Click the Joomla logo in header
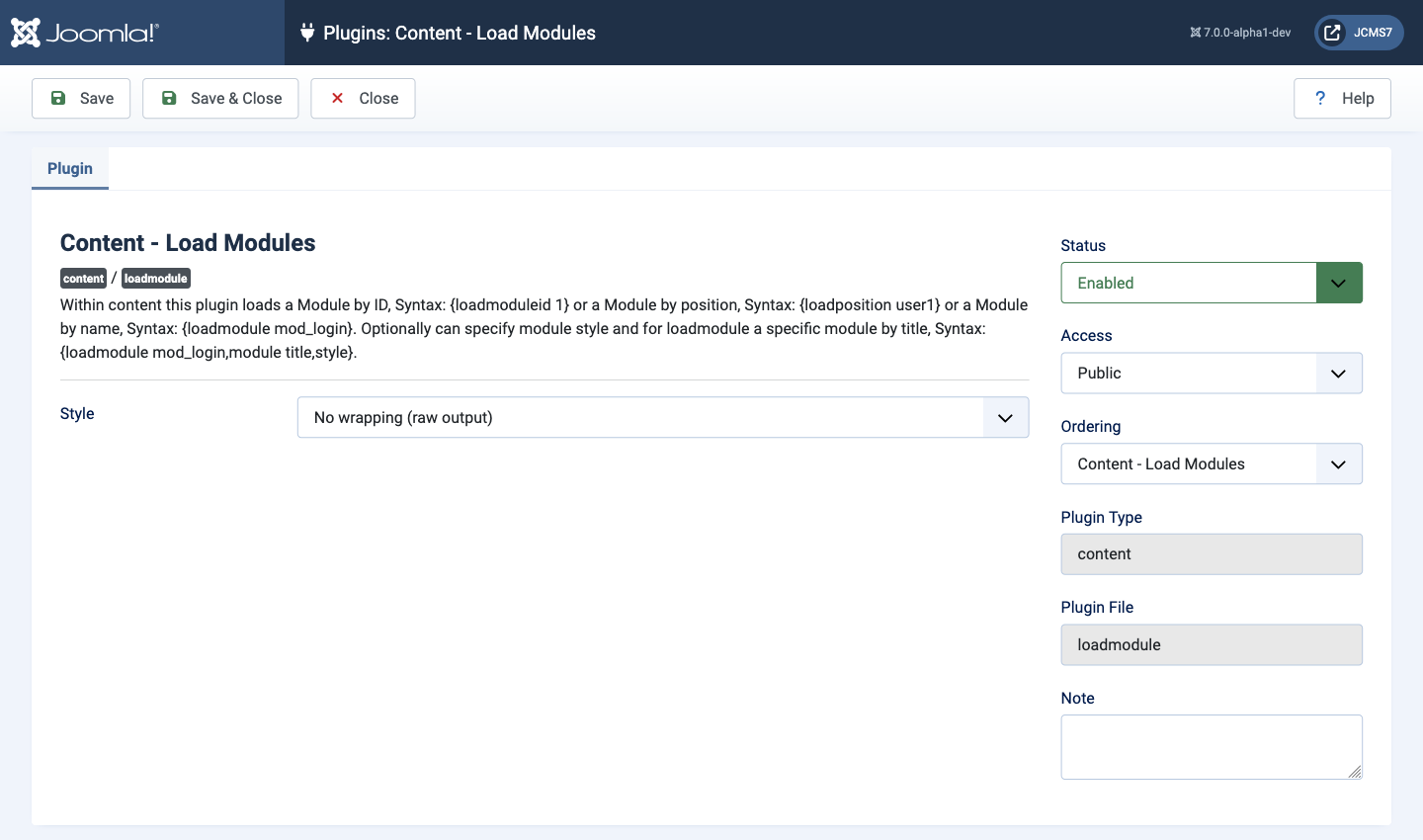The image size is (1423, 840). [85, 33]
